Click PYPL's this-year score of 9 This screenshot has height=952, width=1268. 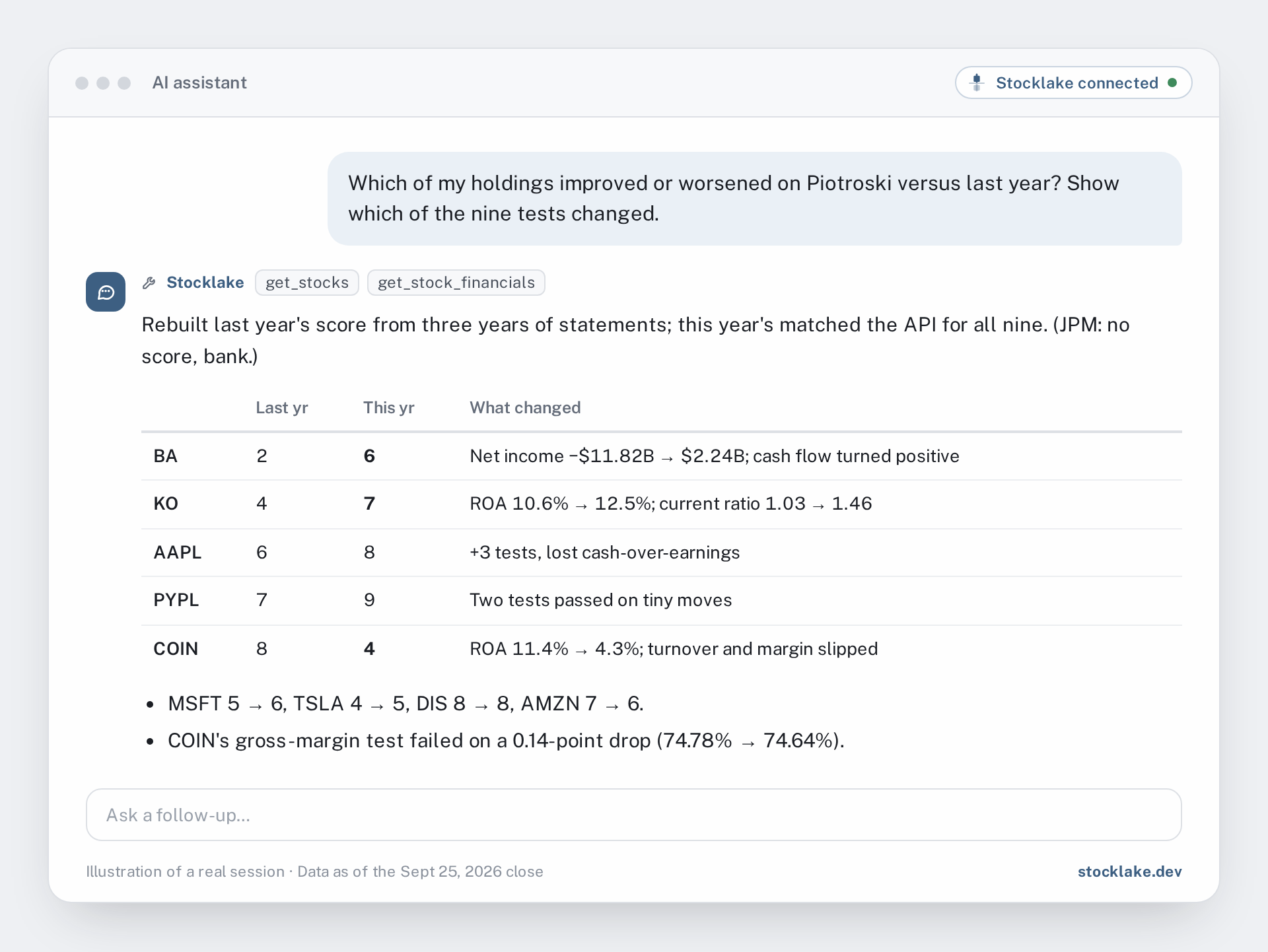[370, 600]
